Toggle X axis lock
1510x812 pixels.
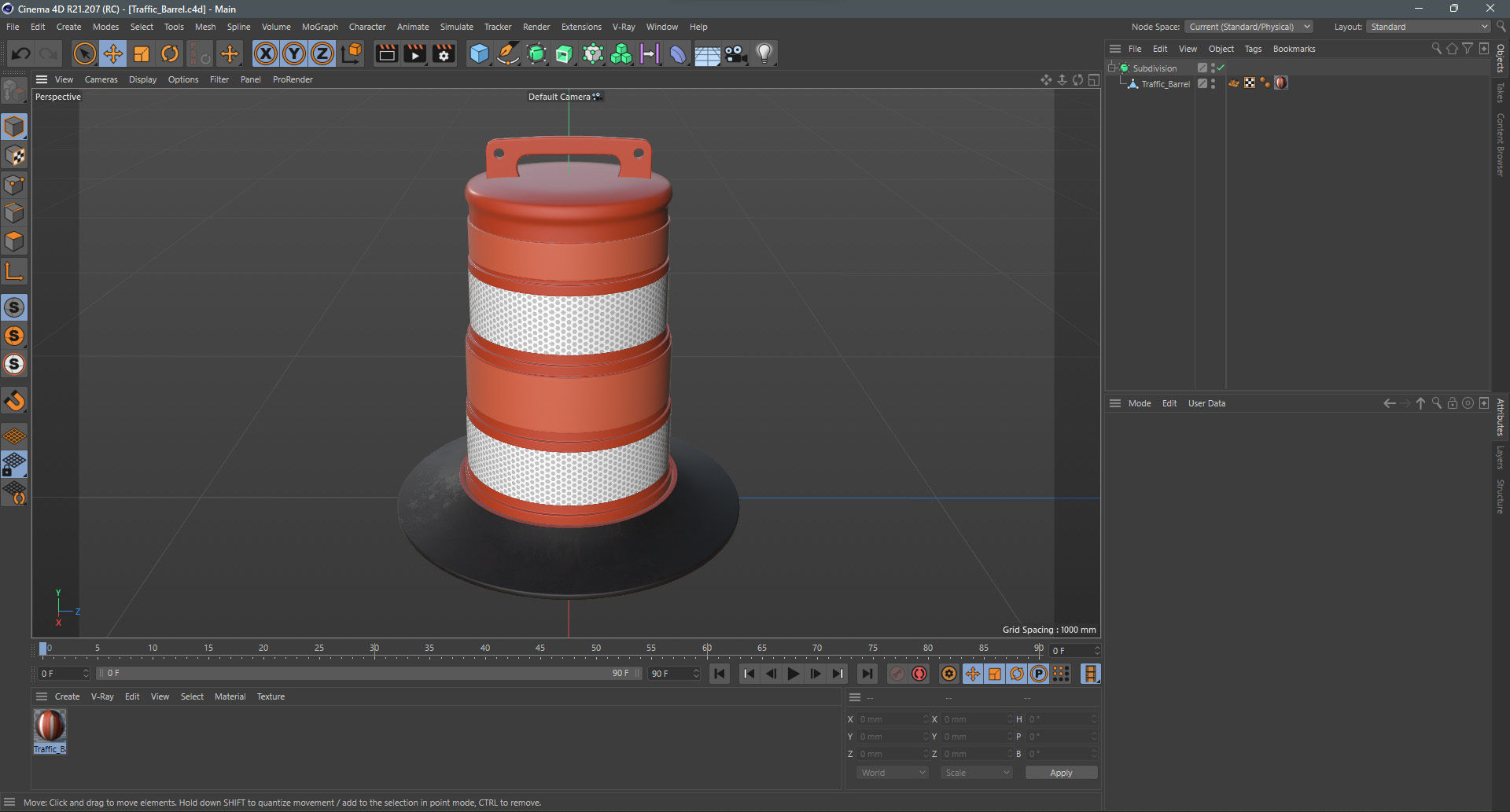click(266, 53)
